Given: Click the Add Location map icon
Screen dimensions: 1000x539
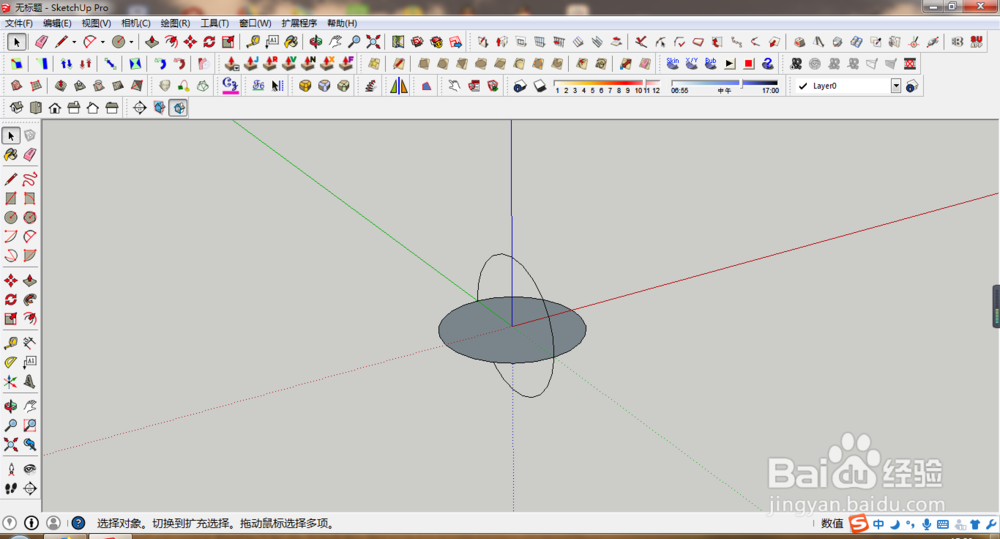Looking at the screenshot, I should 398,42.
